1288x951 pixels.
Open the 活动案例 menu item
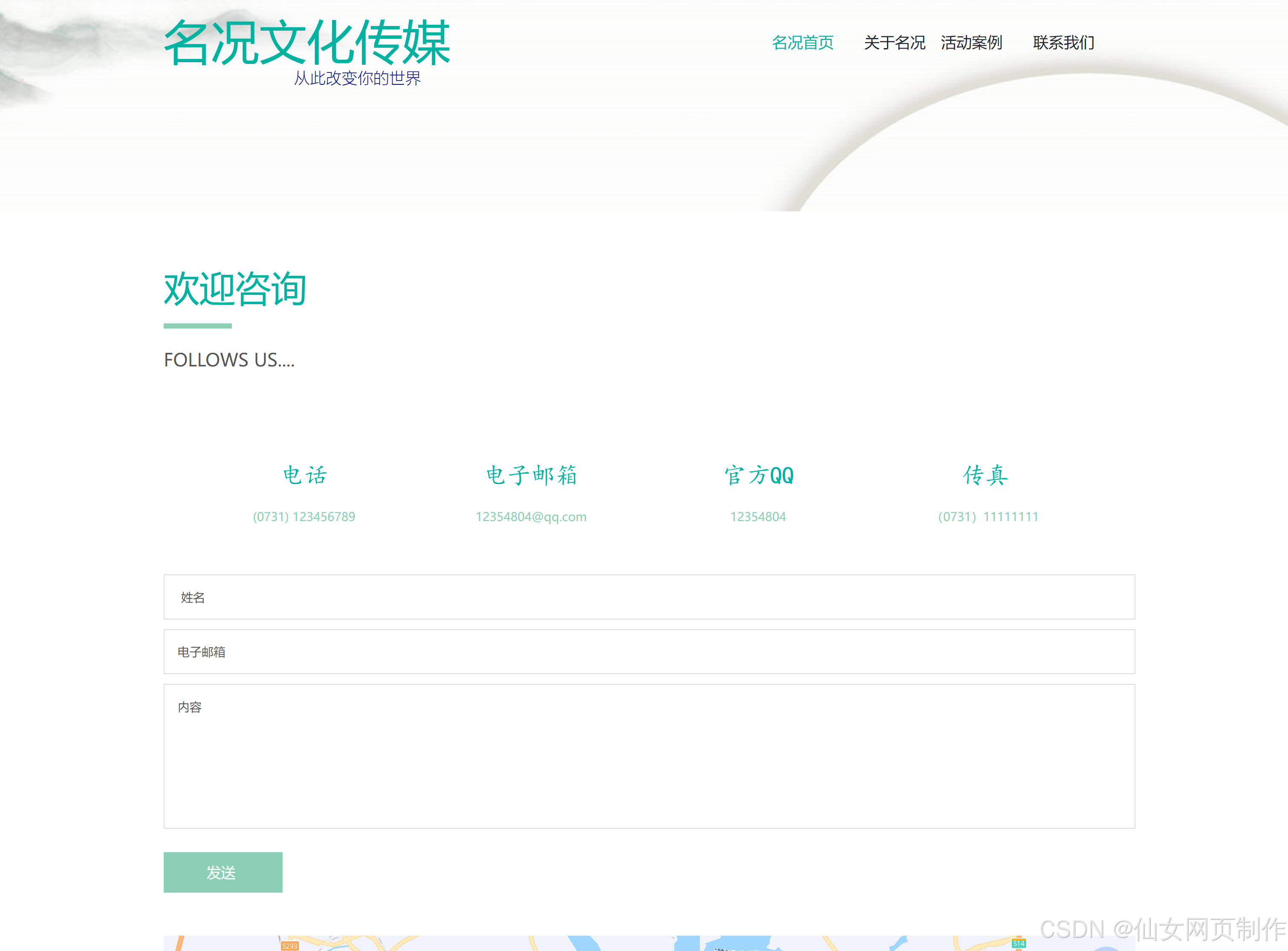click(971, 43)
